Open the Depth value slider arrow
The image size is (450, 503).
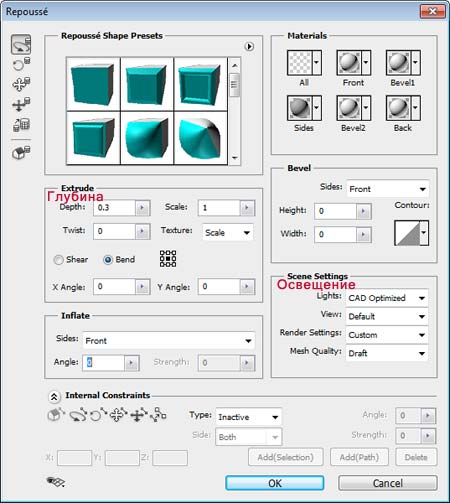(143, 208)
